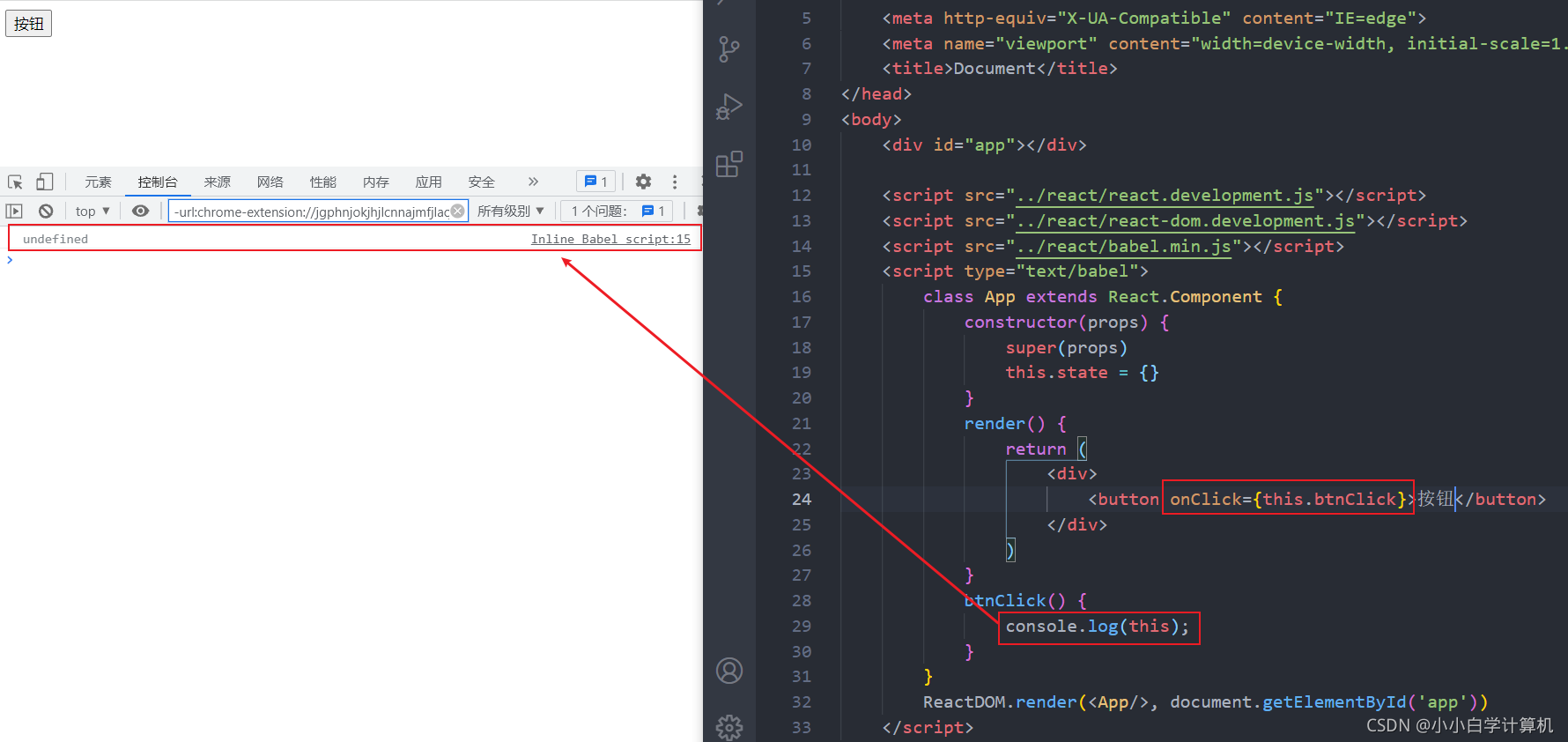Click onClick={this.btnClick} in the code
Viewport: 1568px width, 742px height.
tap(1288, 500)
